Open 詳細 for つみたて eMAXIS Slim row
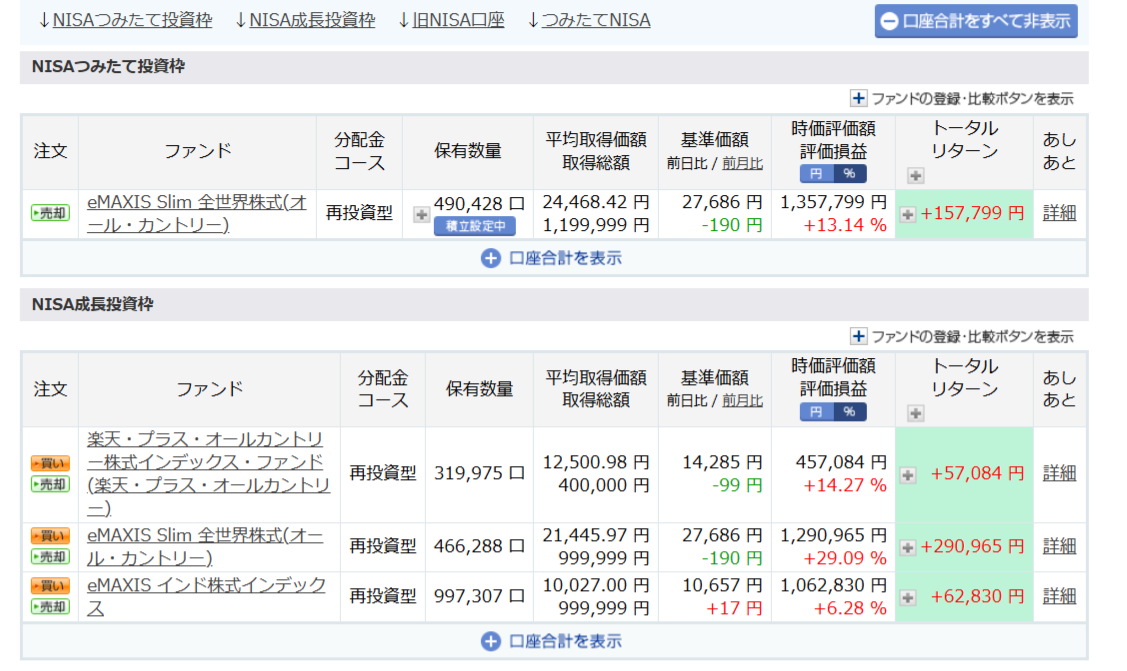Image resolution: width=1127 pixels, height=671 pixels. click(x=1059, y=213)
